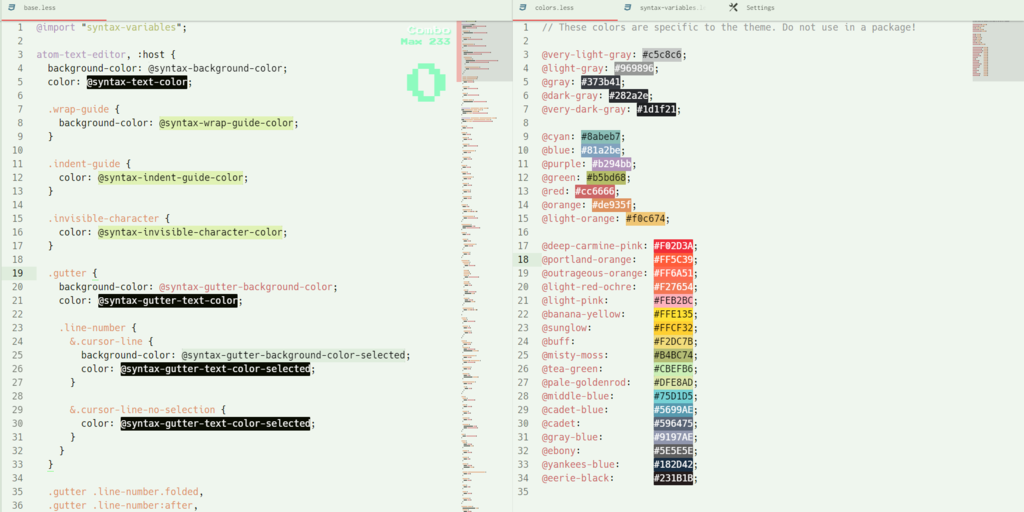Click the #282a2e dark-gray swatch

pyautogui.click(x=629, y=96)
